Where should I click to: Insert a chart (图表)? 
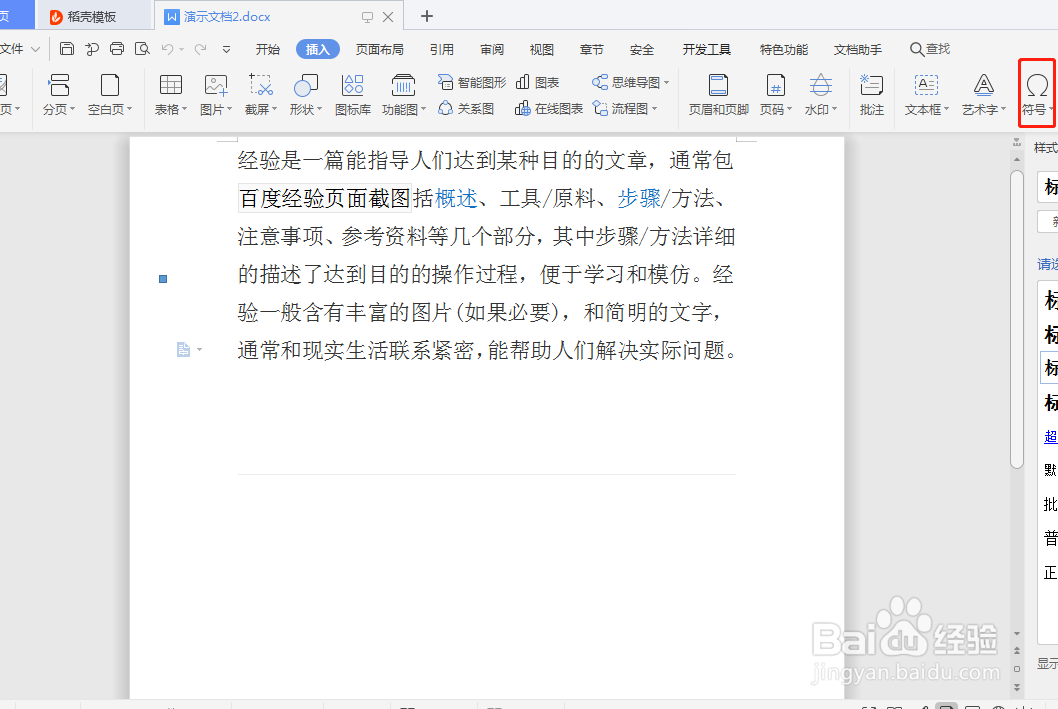541,81
